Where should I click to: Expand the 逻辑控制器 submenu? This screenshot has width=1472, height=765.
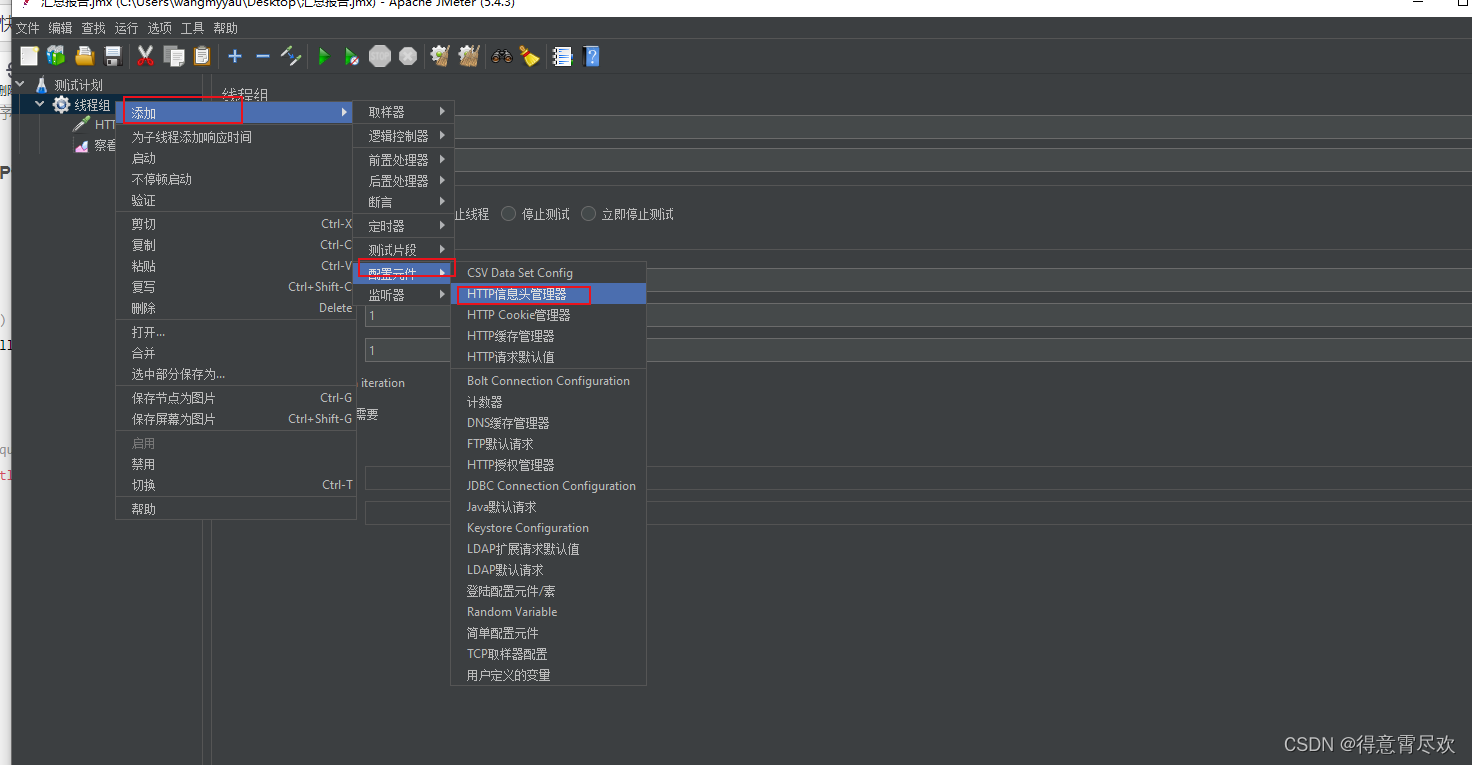click(x=404, y=136)
